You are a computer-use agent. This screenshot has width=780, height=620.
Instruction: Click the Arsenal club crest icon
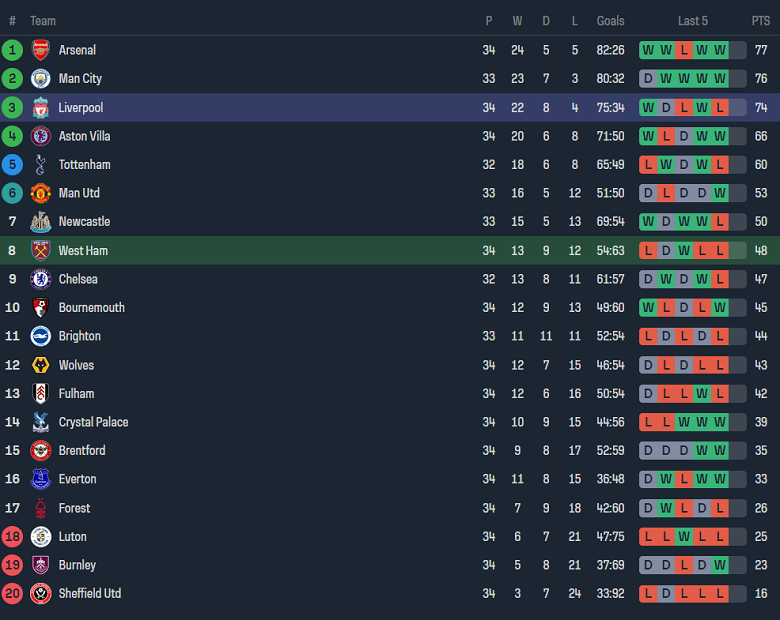[x=40, y=50]
